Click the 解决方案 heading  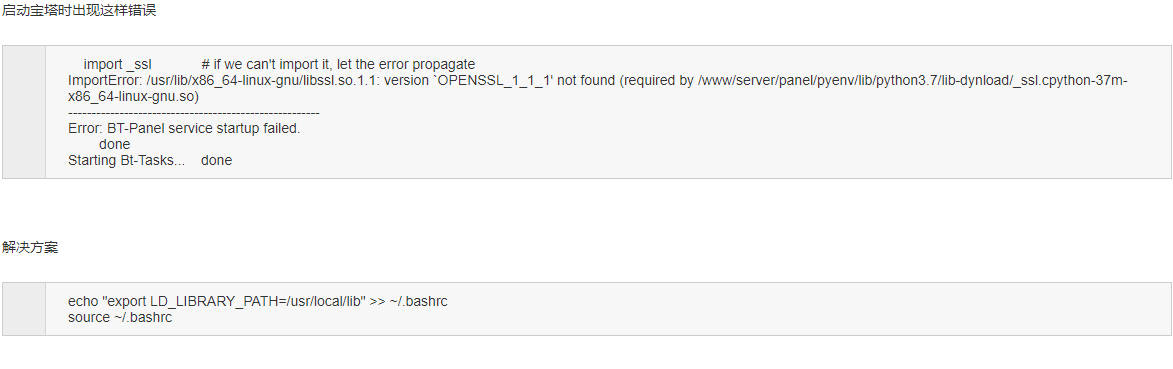tap(29, 248)
